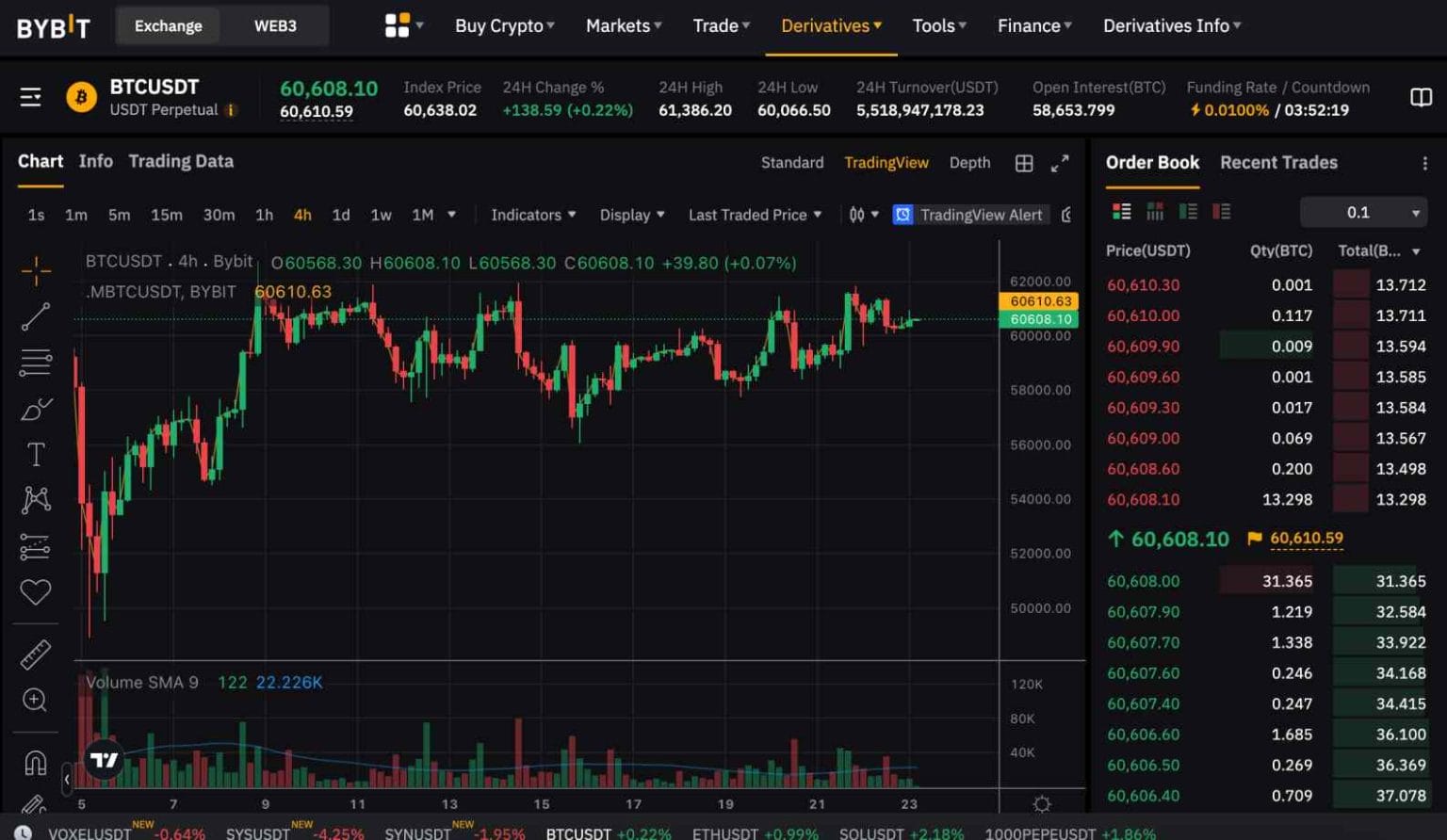Open the order book precision 0.1 dropdown
The width and height of the screenshot is (1447, 840).
click(1362, 212)
